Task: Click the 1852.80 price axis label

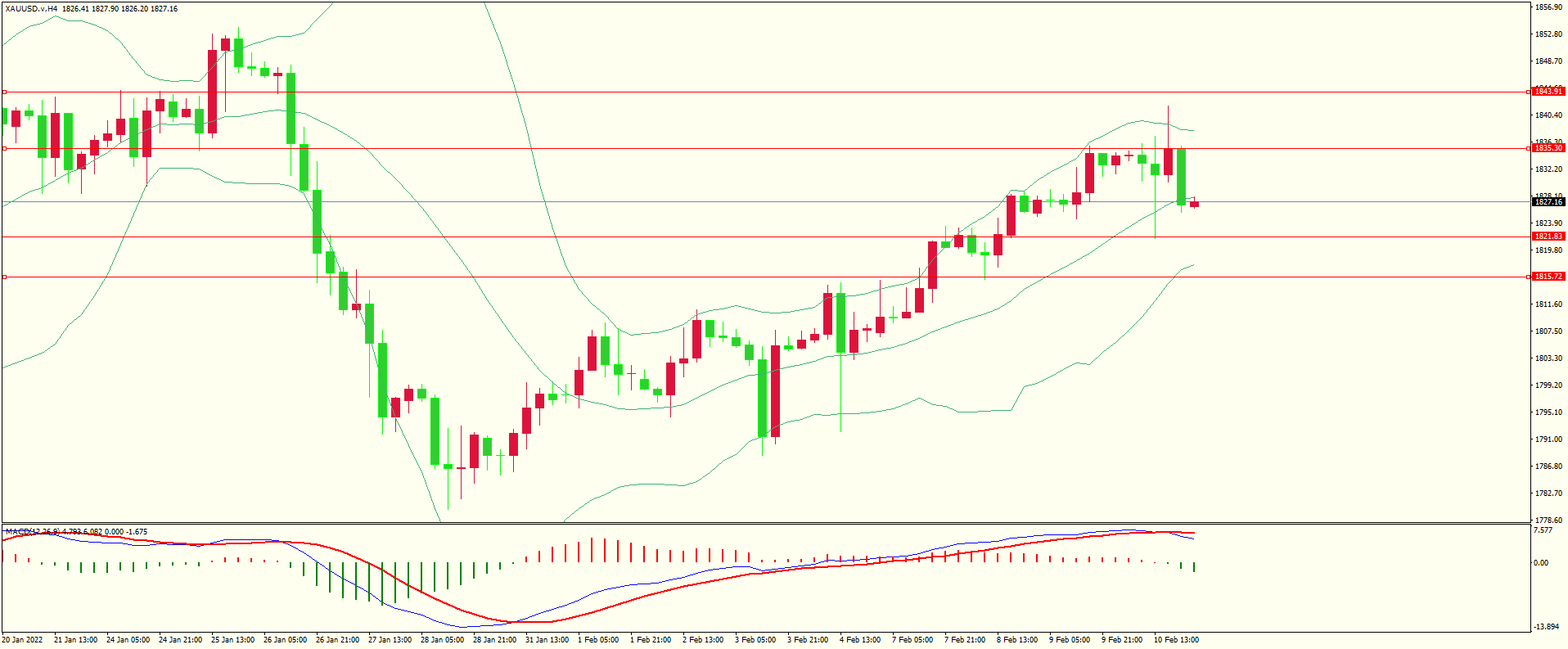Action: [1548, 34]
